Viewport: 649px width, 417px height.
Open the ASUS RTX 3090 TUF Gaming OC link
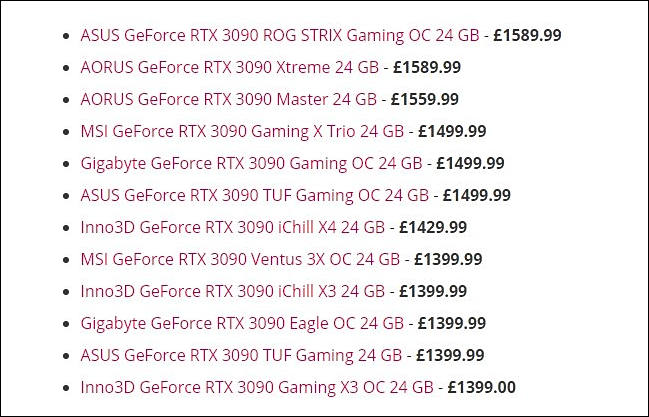click(255, 195)
